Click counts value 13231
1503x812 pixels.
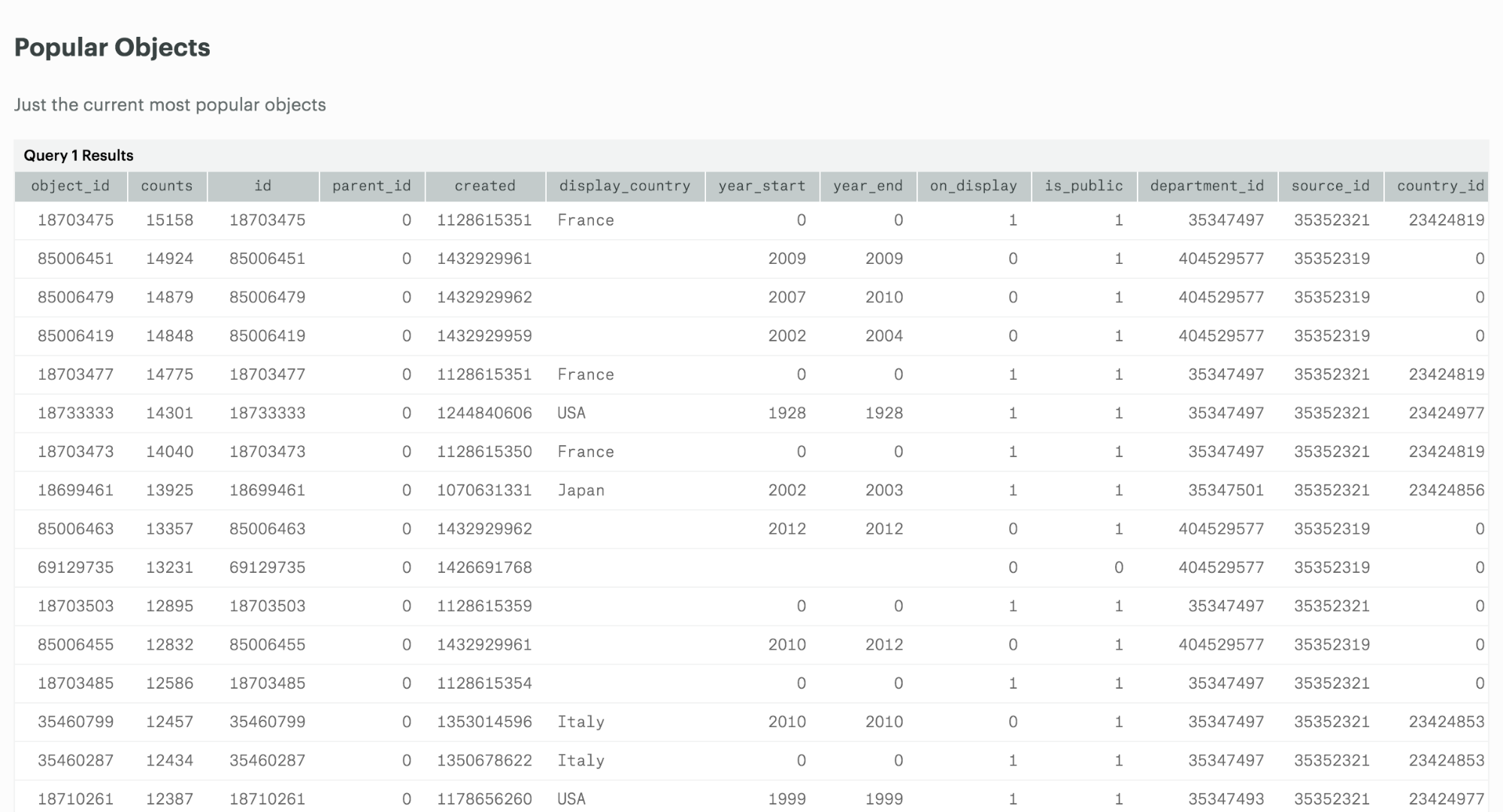170,568
